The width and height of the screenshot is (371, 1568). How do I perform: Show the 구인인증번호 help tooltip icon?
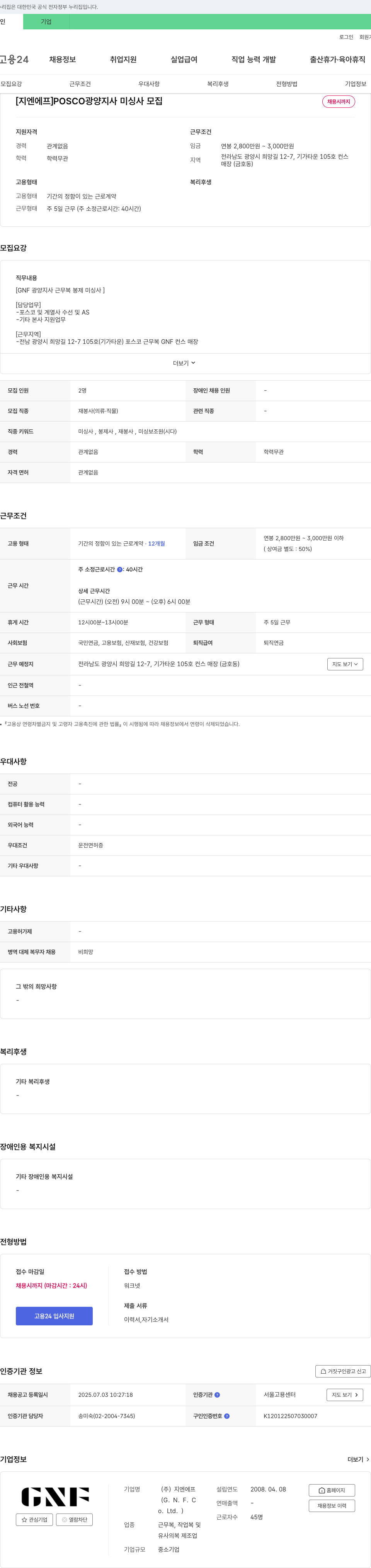pos(226,1416)
